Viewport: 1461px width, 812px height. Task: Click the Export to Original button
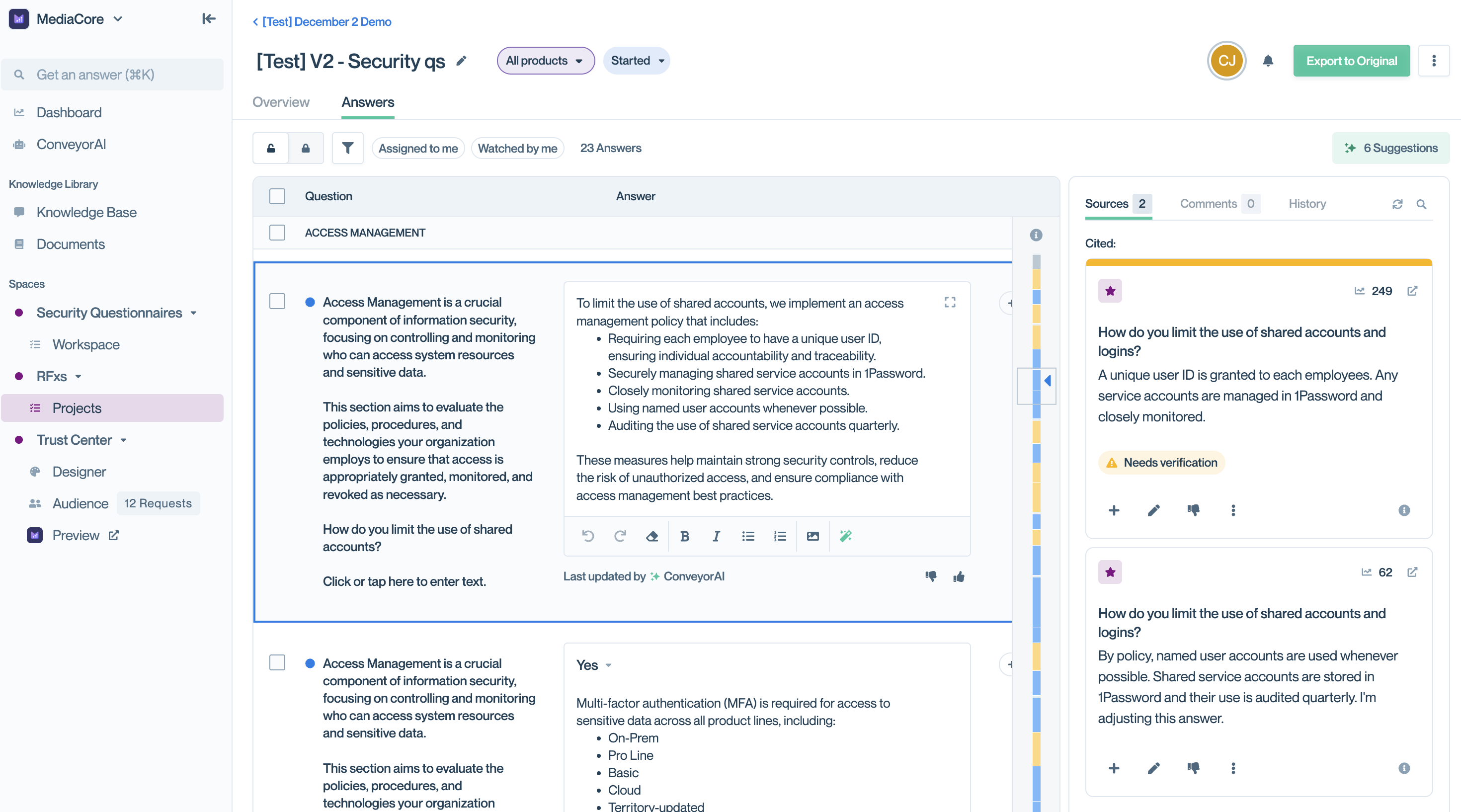click(x=1351, y=61)
